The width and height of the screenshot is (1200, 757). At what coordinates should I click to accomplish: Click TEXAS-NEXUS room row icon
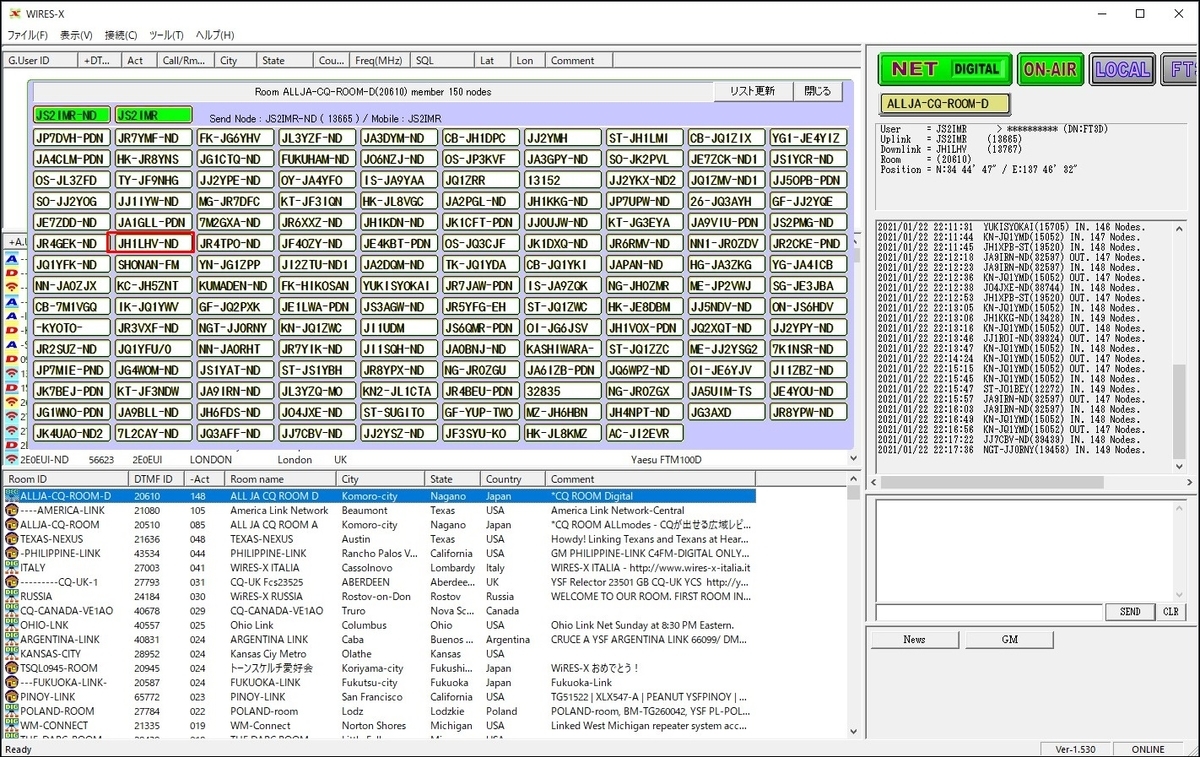(11, 539)
